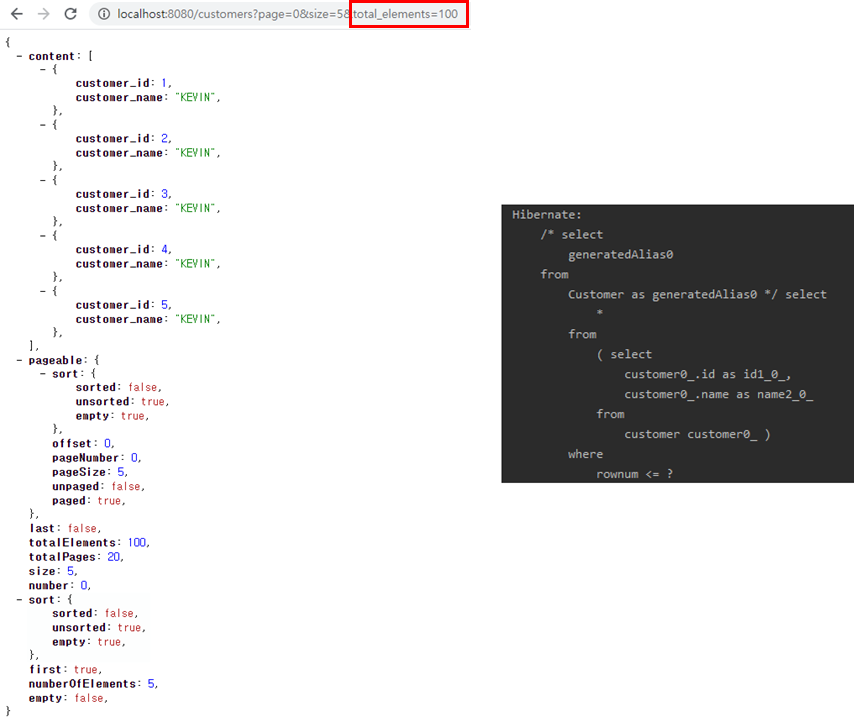Collapse the object with customer_id 5

[42, 291]
